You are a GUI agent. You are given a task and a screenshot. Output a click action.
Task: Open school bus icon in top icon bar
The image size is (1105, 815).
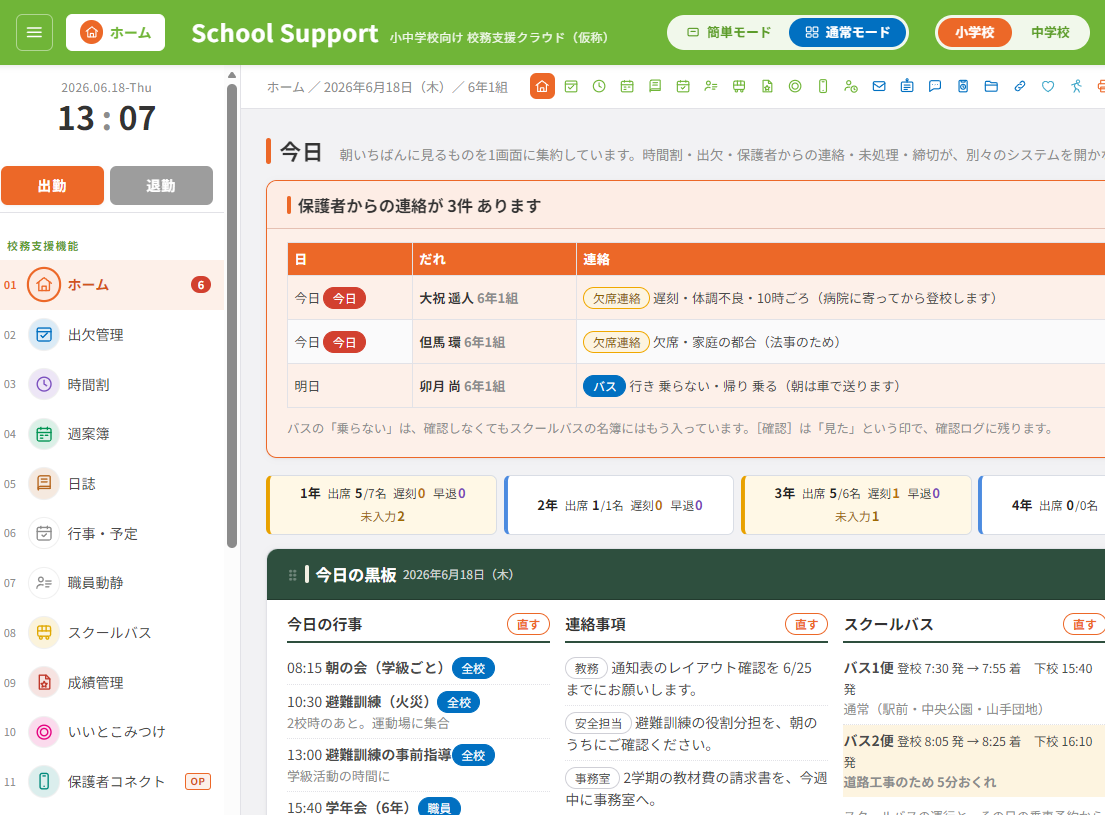(x=739, y=86)
